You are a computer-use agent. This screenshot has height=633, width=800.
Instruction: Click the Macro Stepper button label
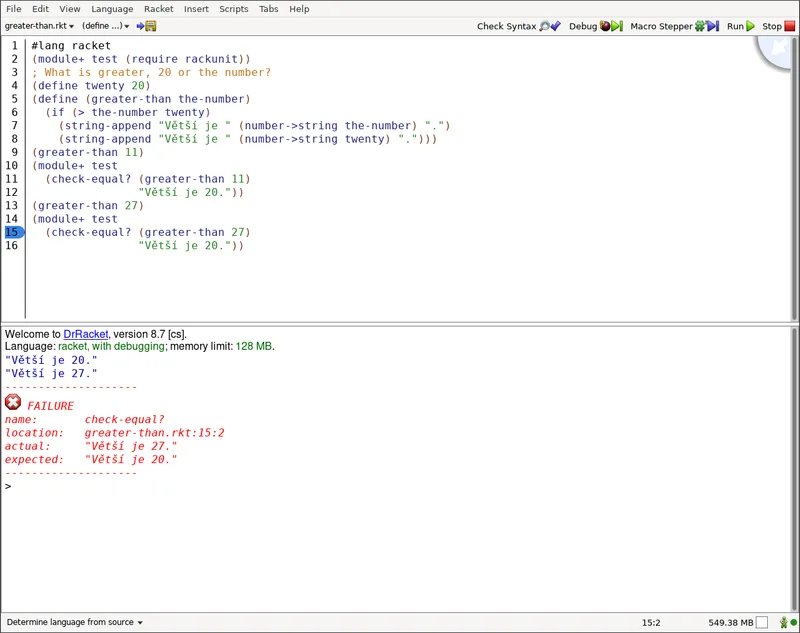tap(661, 26)
